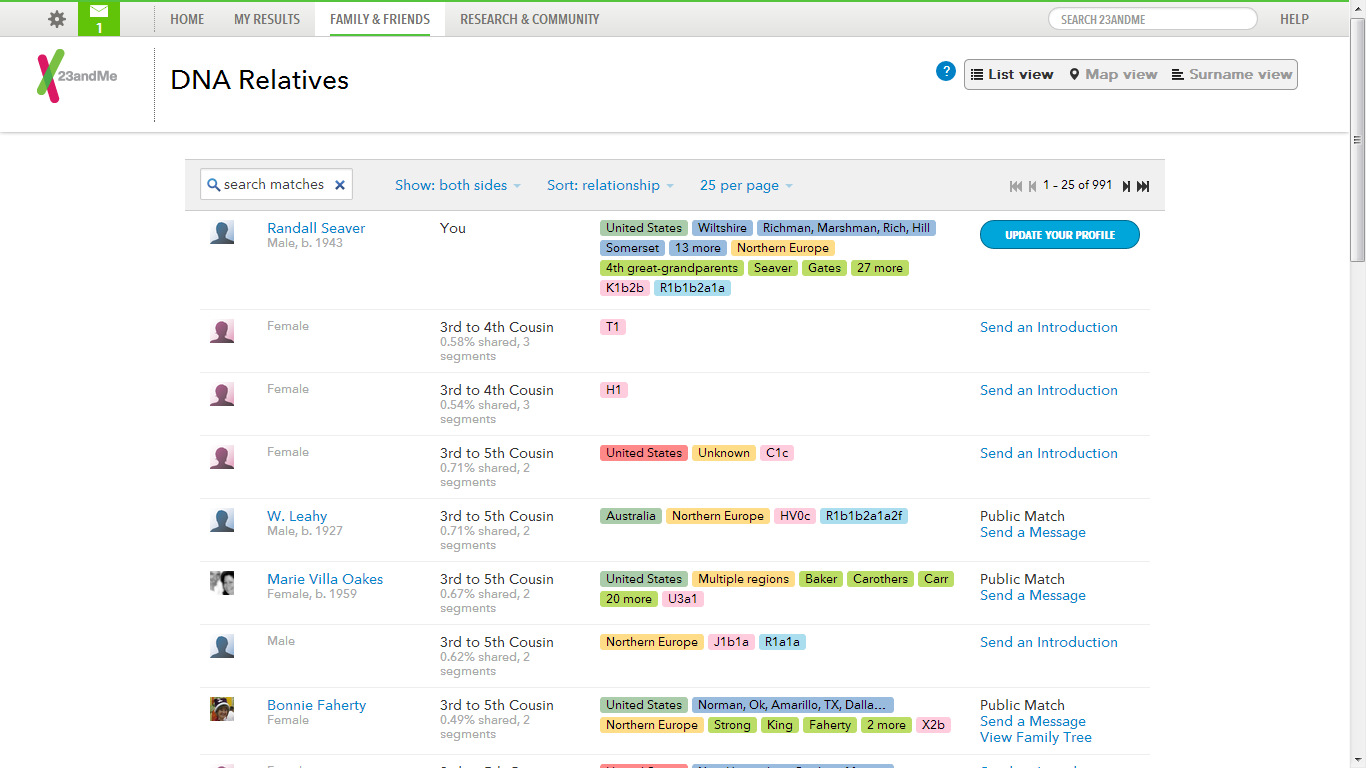This screenshot has height=768, width=1366.
Task: Open the Show: both sides dropdown
Action: [457, 185]
